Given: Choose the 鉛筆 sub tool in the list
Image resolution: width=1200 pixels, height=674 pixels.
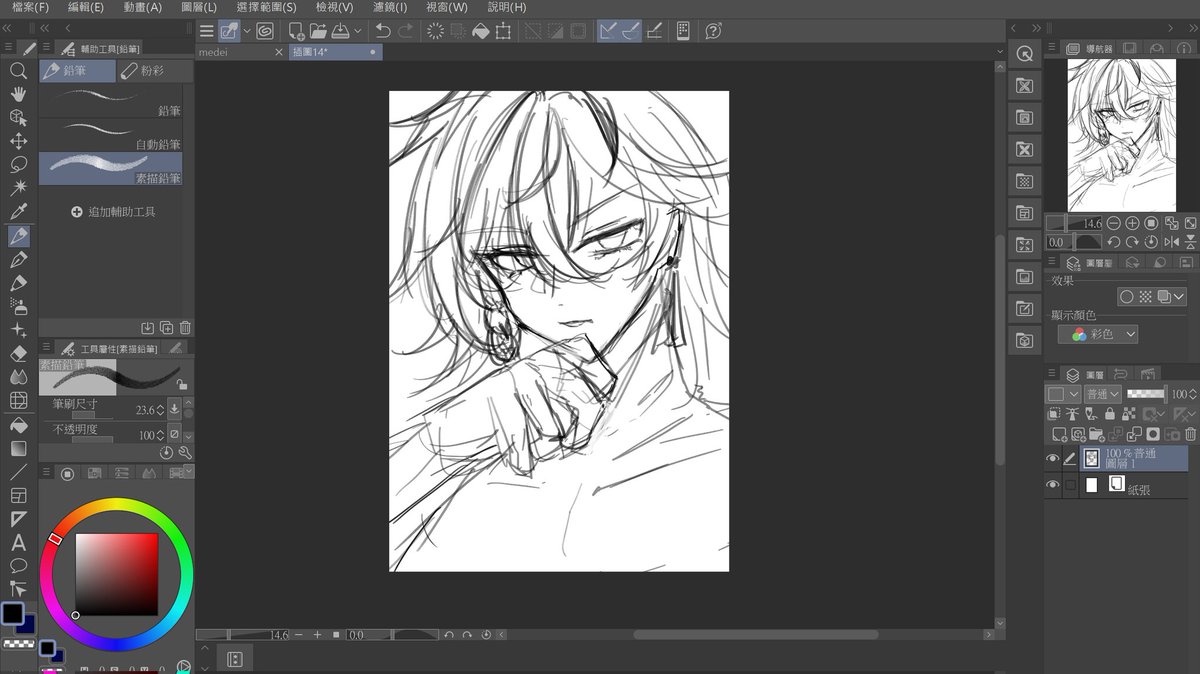Looking at the screenshot, I should [111, 102].
